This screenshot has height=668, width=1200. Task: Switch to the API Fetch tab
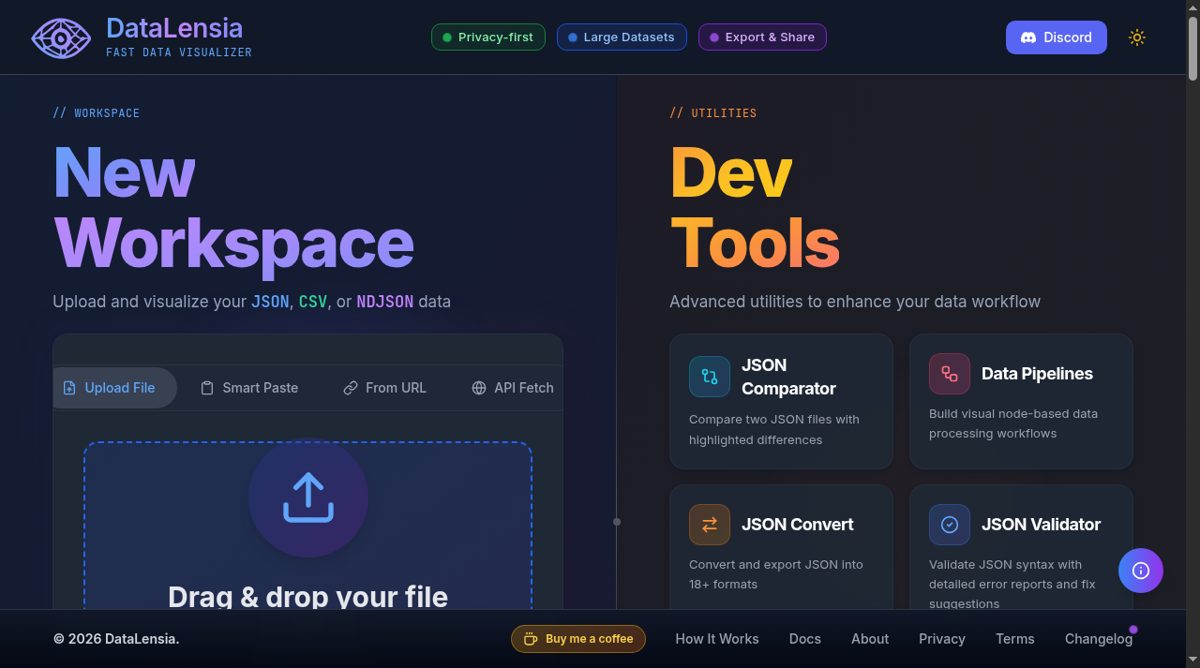pyautogui.click(x=512, y=388)
